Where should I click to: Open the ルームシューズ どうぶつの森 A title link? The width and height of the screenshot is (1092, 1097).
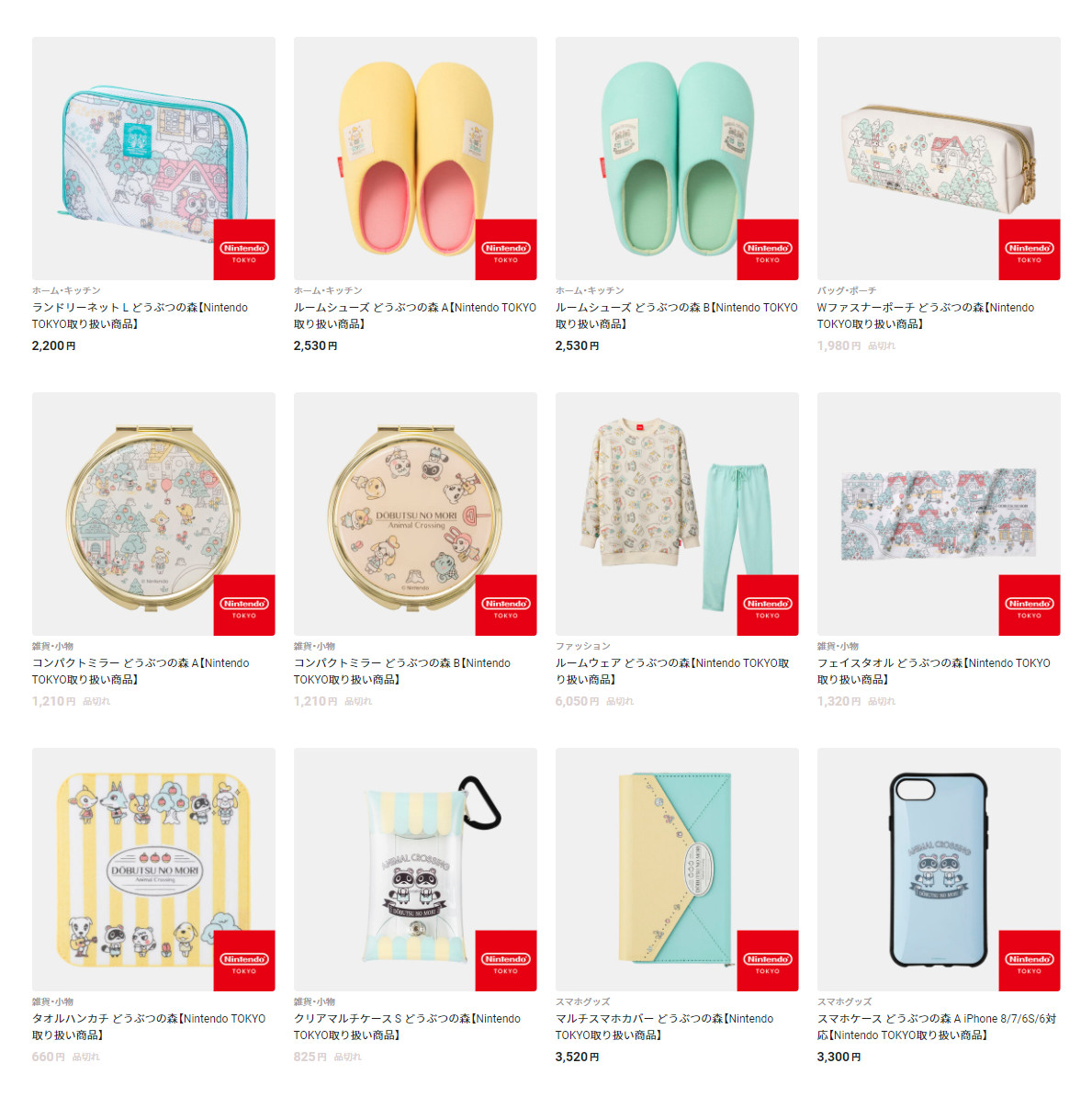[x=415, y=315]
